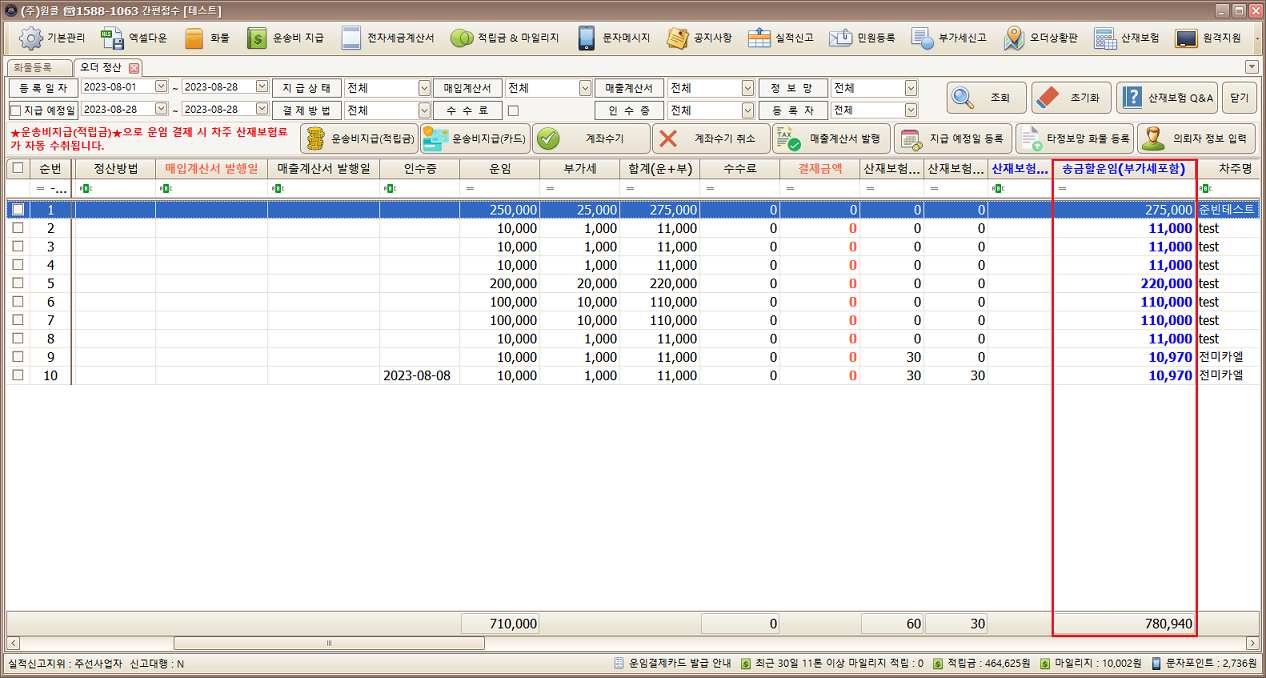The height and width of the screenshot is (678, 1266).
Task: Expand the 지급상태 dropdown
Action: coord(424,88)
